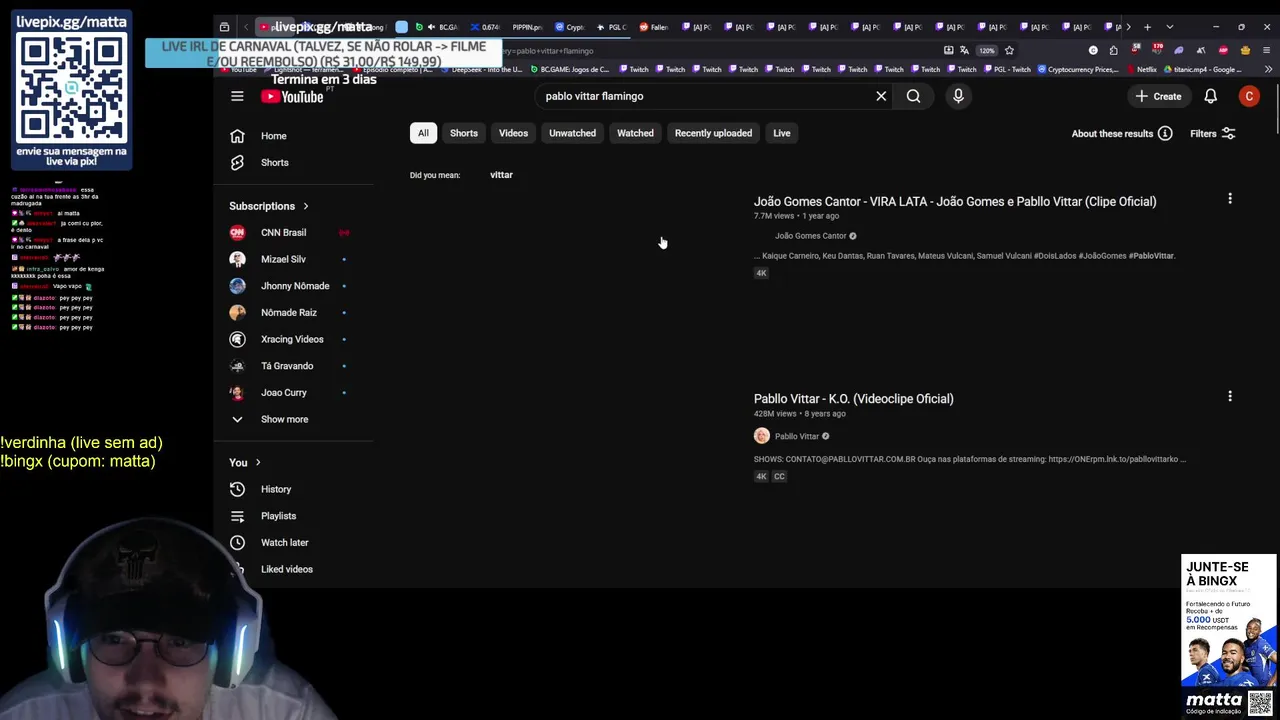Viewport: 1280px width, 720px height.
Task: Select the Watched filter chip
Action: pyautogui.click(x=635, y=133)
